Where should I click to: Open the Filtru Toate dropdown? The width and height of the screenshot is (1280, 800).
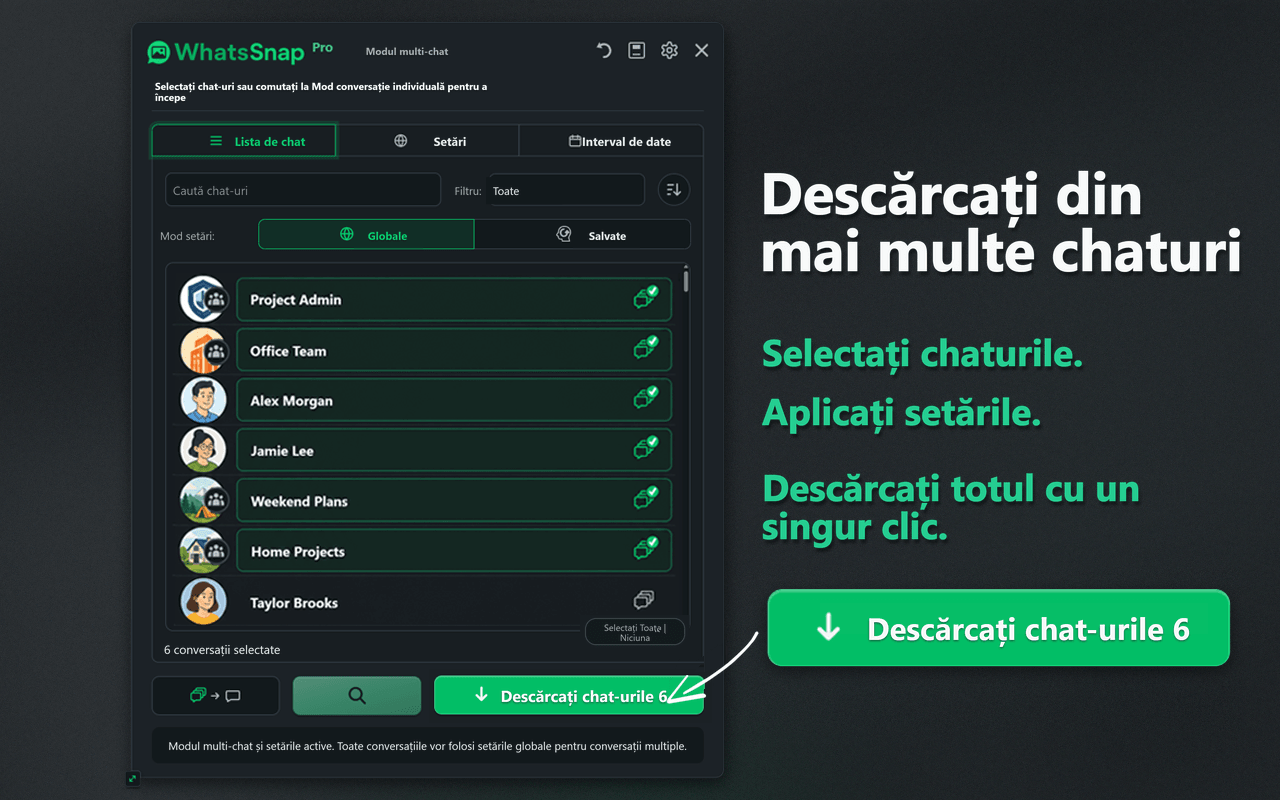coord(566,190)
